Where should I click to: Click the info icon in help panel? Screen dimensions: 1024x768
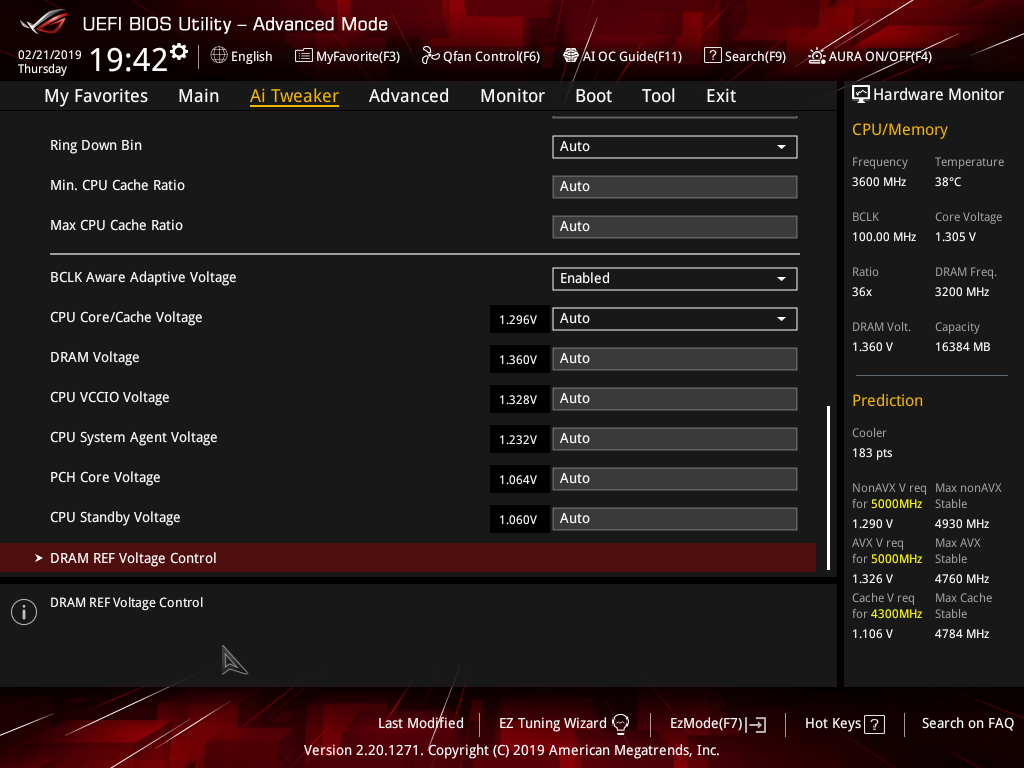(x=24, y=612)
